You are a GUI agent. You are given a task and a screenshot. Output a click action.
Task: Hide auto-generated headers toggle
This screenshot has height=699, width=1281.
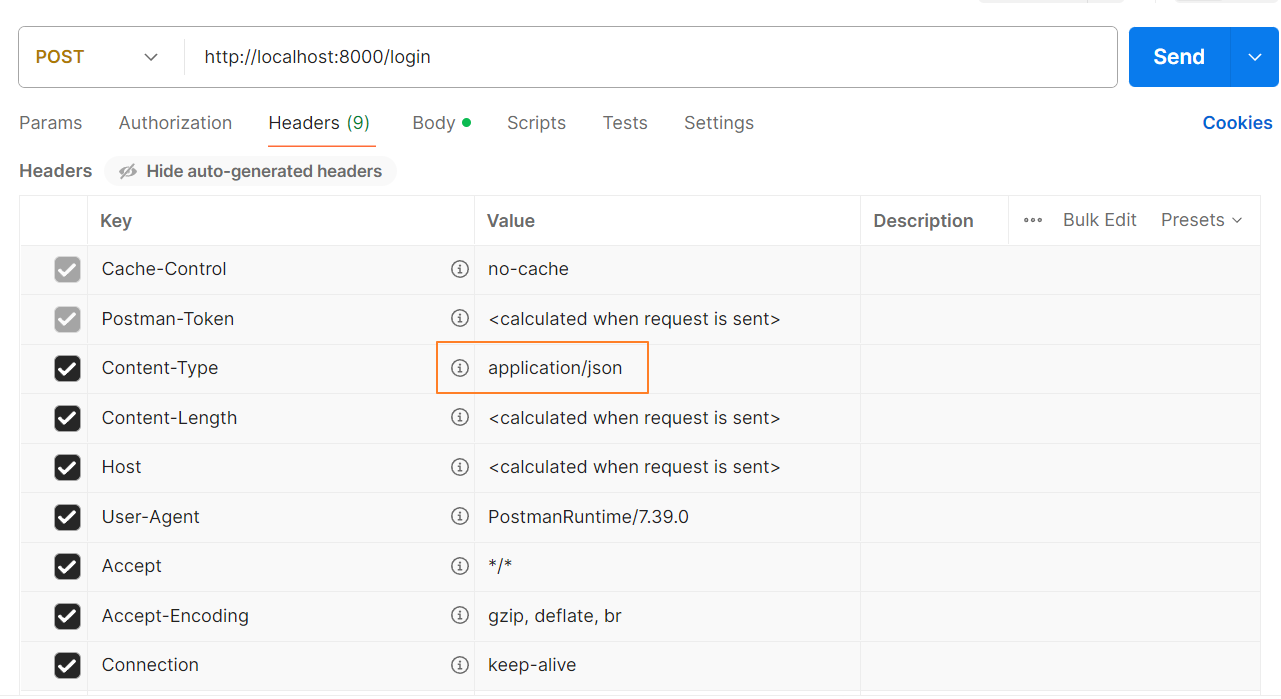click(x=250, y=171)
